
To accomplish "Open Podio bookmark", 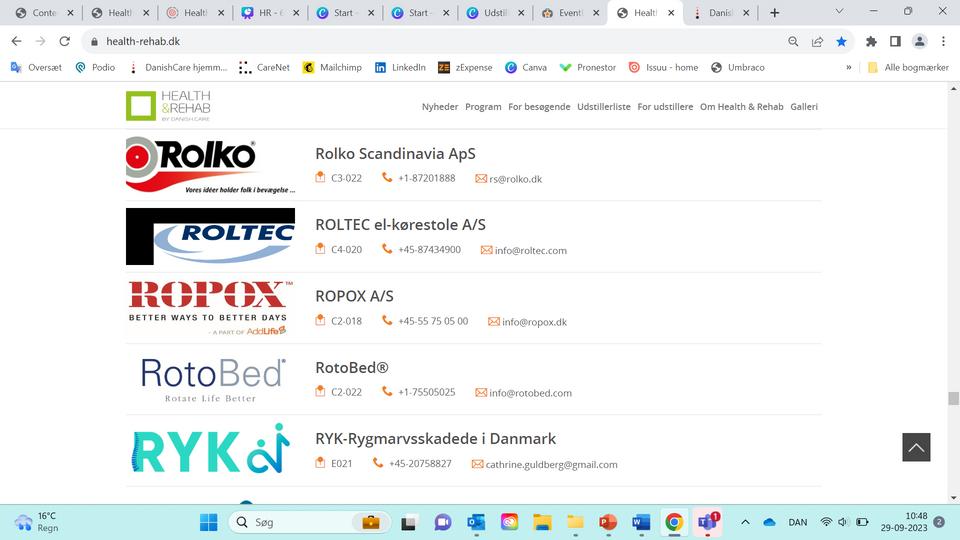I will pyautogui.click(x=95, y=67).
